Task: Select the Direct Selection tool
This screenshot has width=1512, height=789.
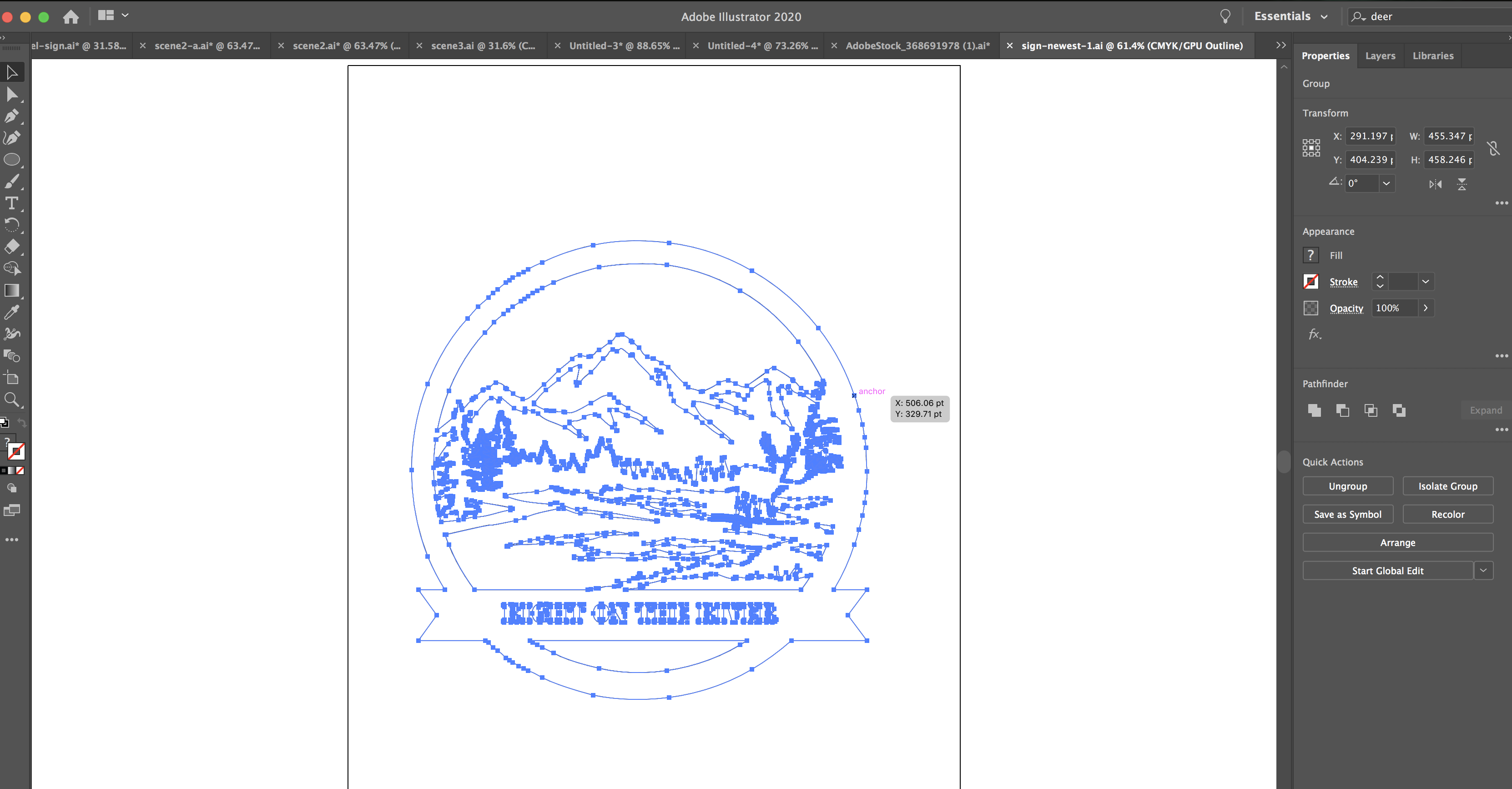Action: click(x=12, y=94)
